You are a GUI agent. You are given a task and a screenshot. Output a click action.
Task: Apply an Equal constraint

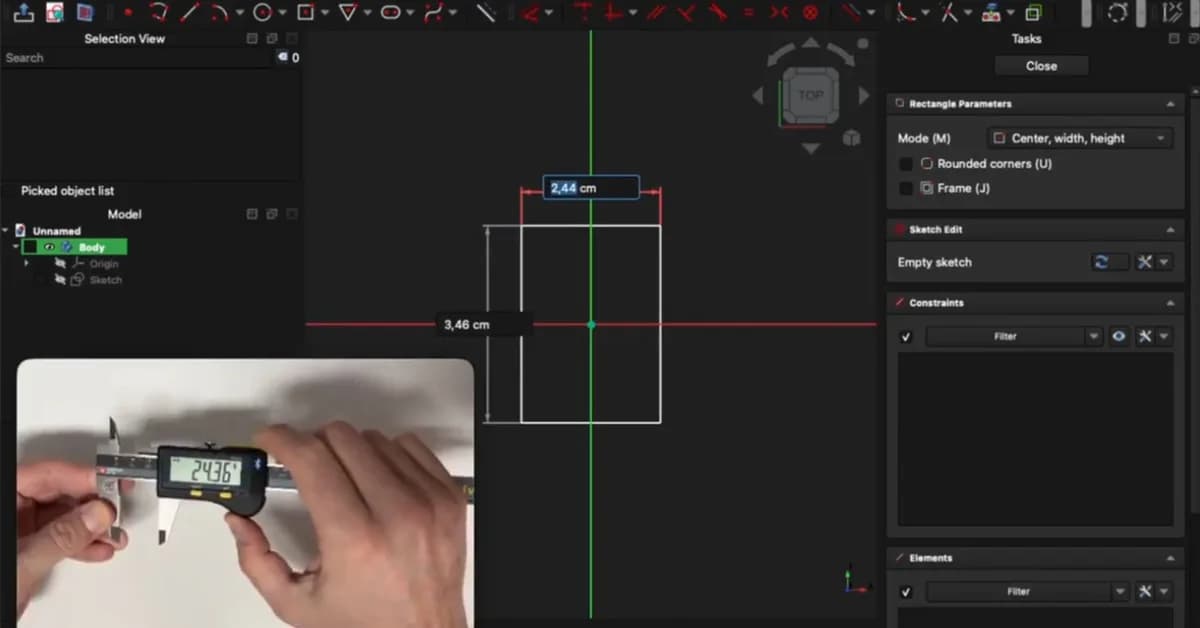point(750,13)
